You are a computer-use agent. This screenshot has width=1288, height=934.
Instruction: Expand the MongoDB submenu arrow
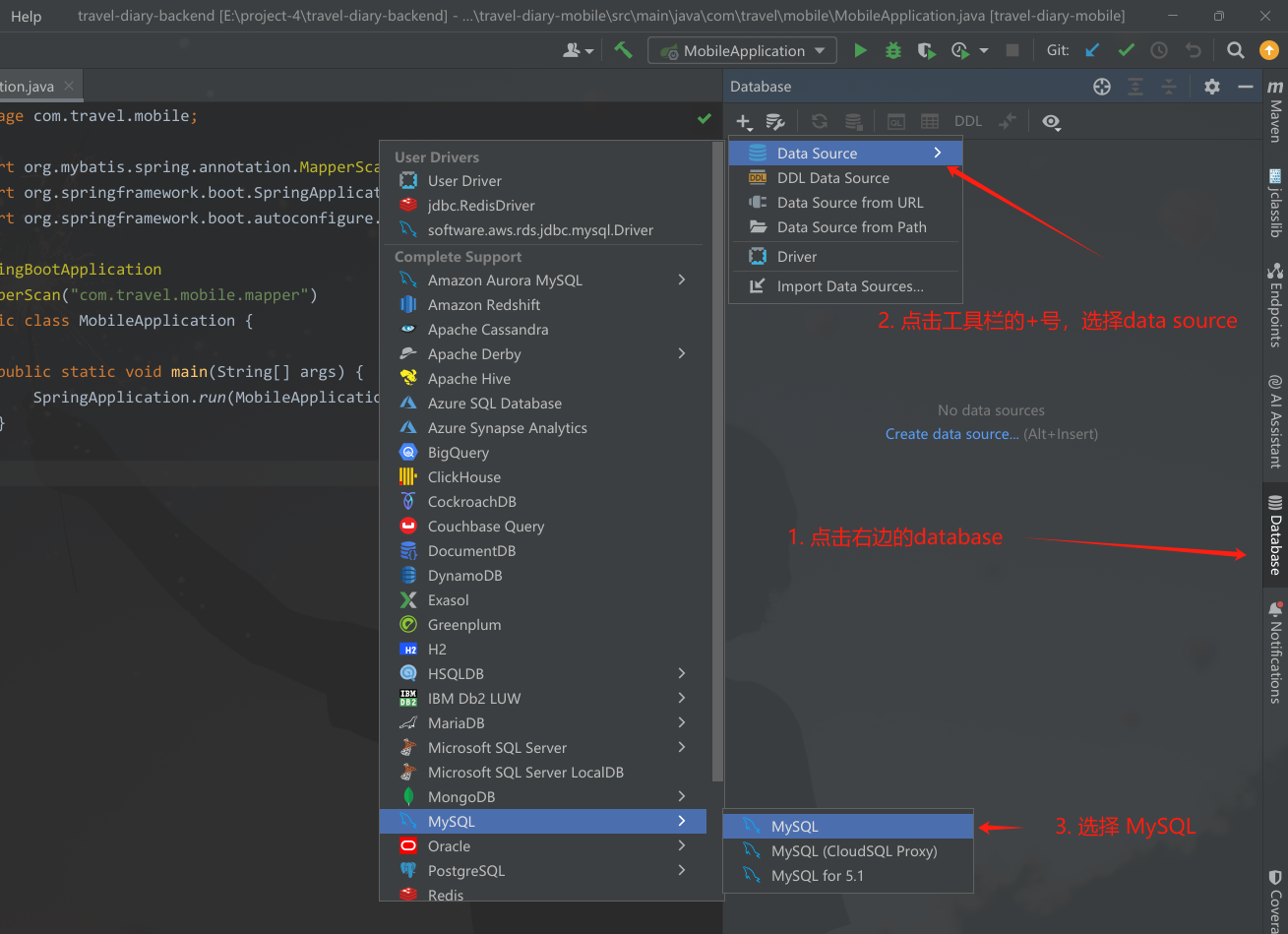[x=682, y=796]
